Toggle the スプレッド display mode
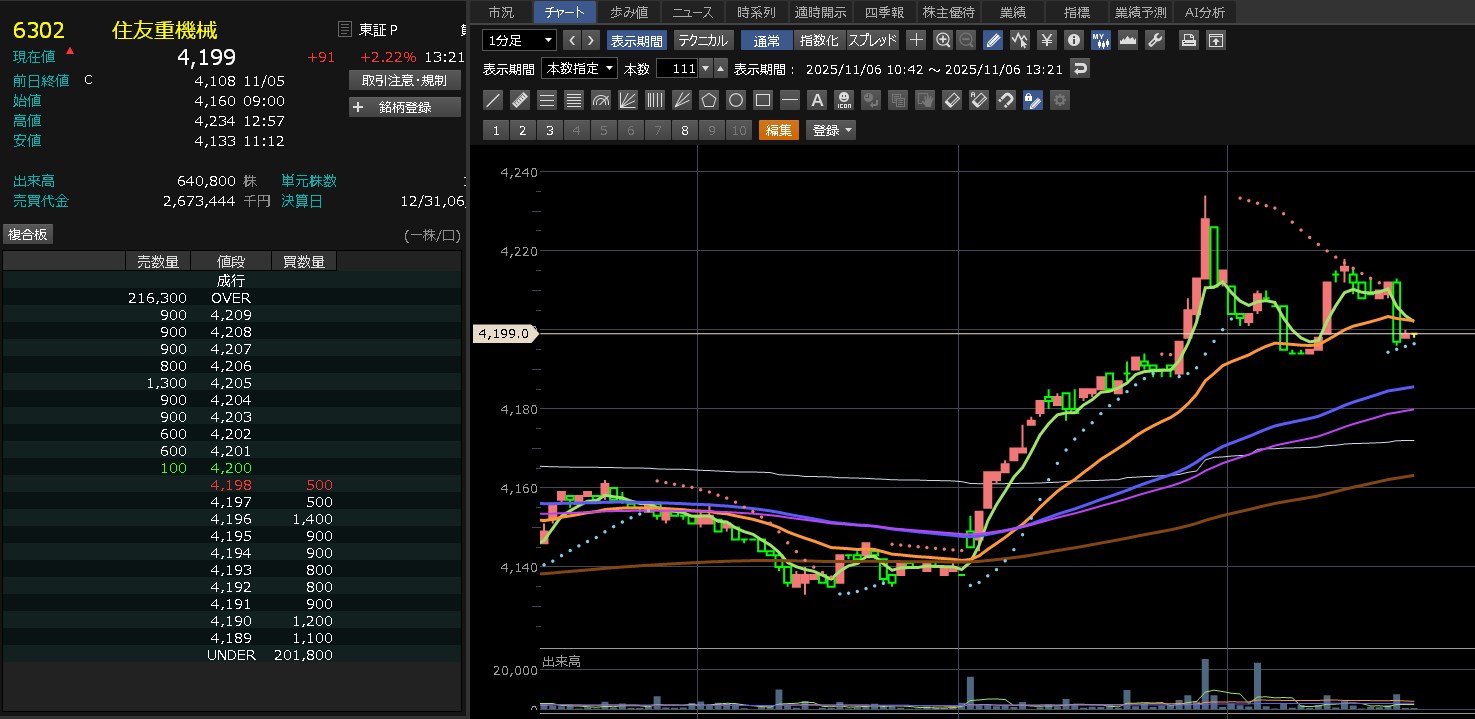This screenshot has width=1475, height=719. [873, 40]
